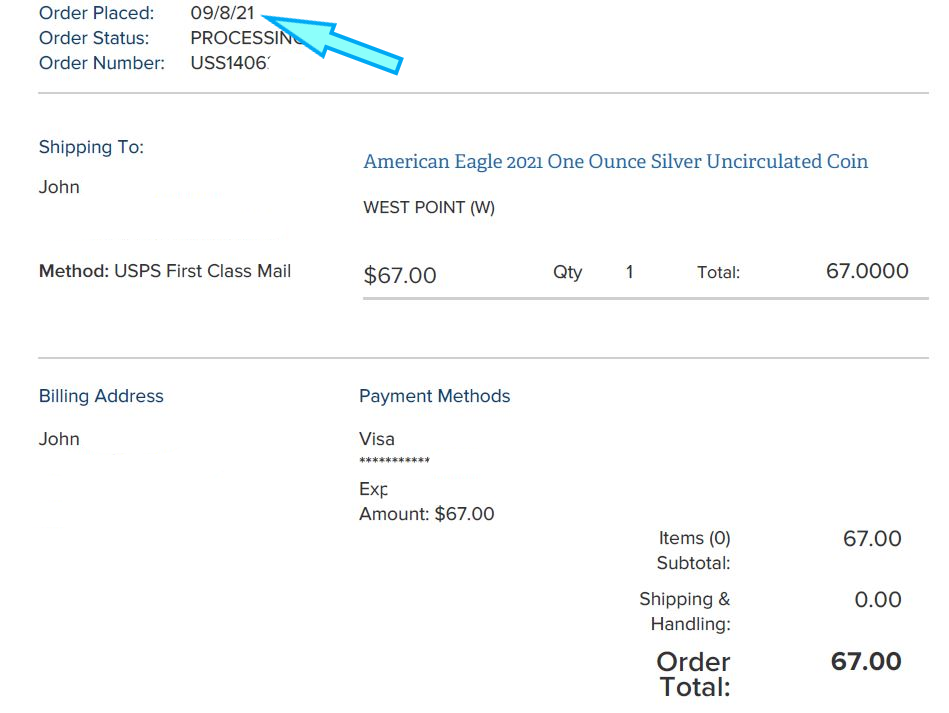Select the Visa payment method
Screen dimensions: 949x713
click(377, 439)
